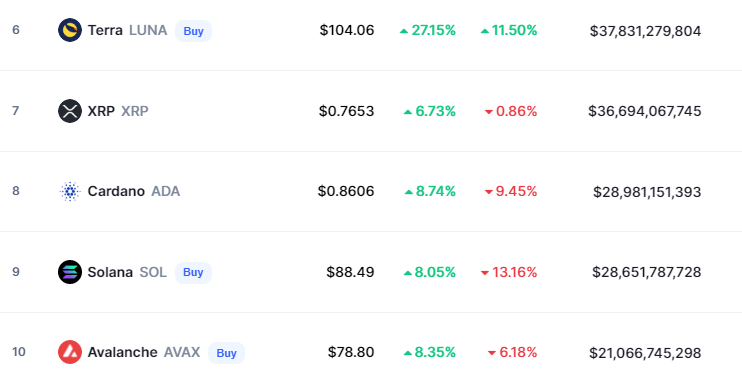Buy Terra LUNA with the Buy button
The width and height of the screenshot is (742, 379).
194,31
